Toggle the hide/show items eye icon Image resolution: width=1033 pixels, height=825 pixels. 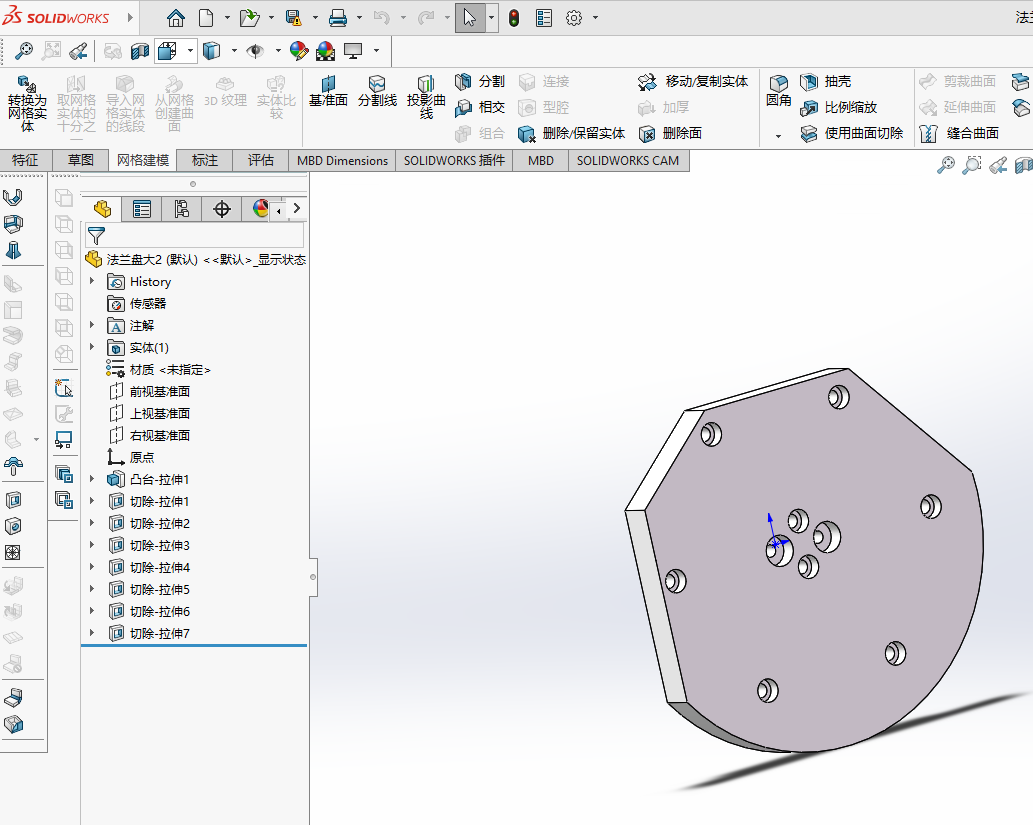[x=255, y=50]
